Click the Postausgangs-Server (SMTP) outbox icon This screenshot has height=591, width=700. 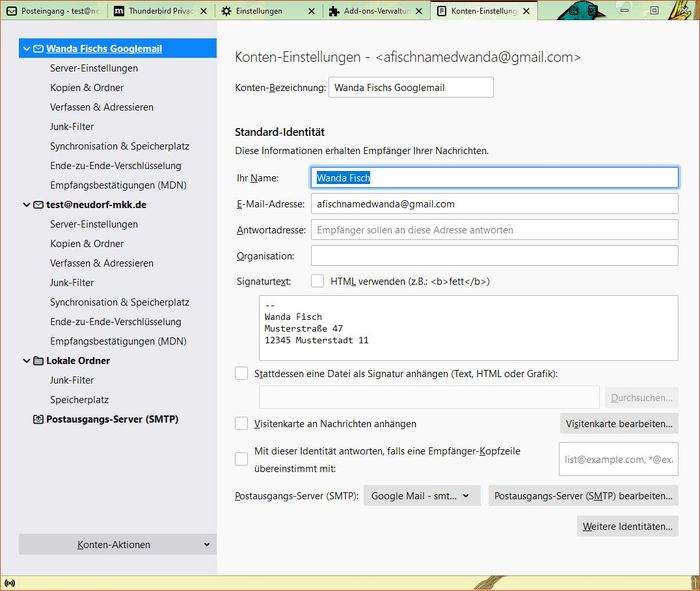point(38,419)
